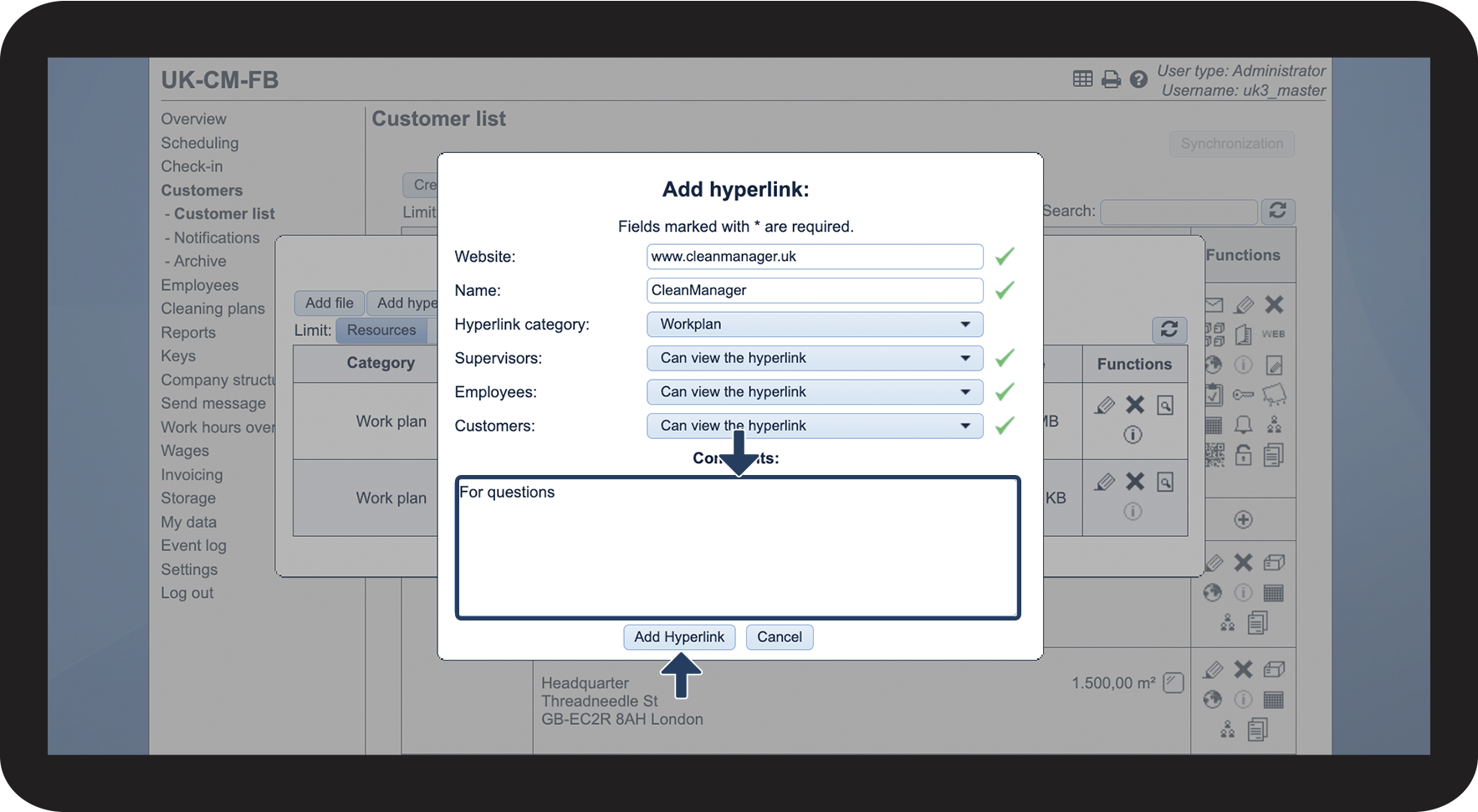Click the pencil edit icon in the Headquarter row

pos(1213,670)
